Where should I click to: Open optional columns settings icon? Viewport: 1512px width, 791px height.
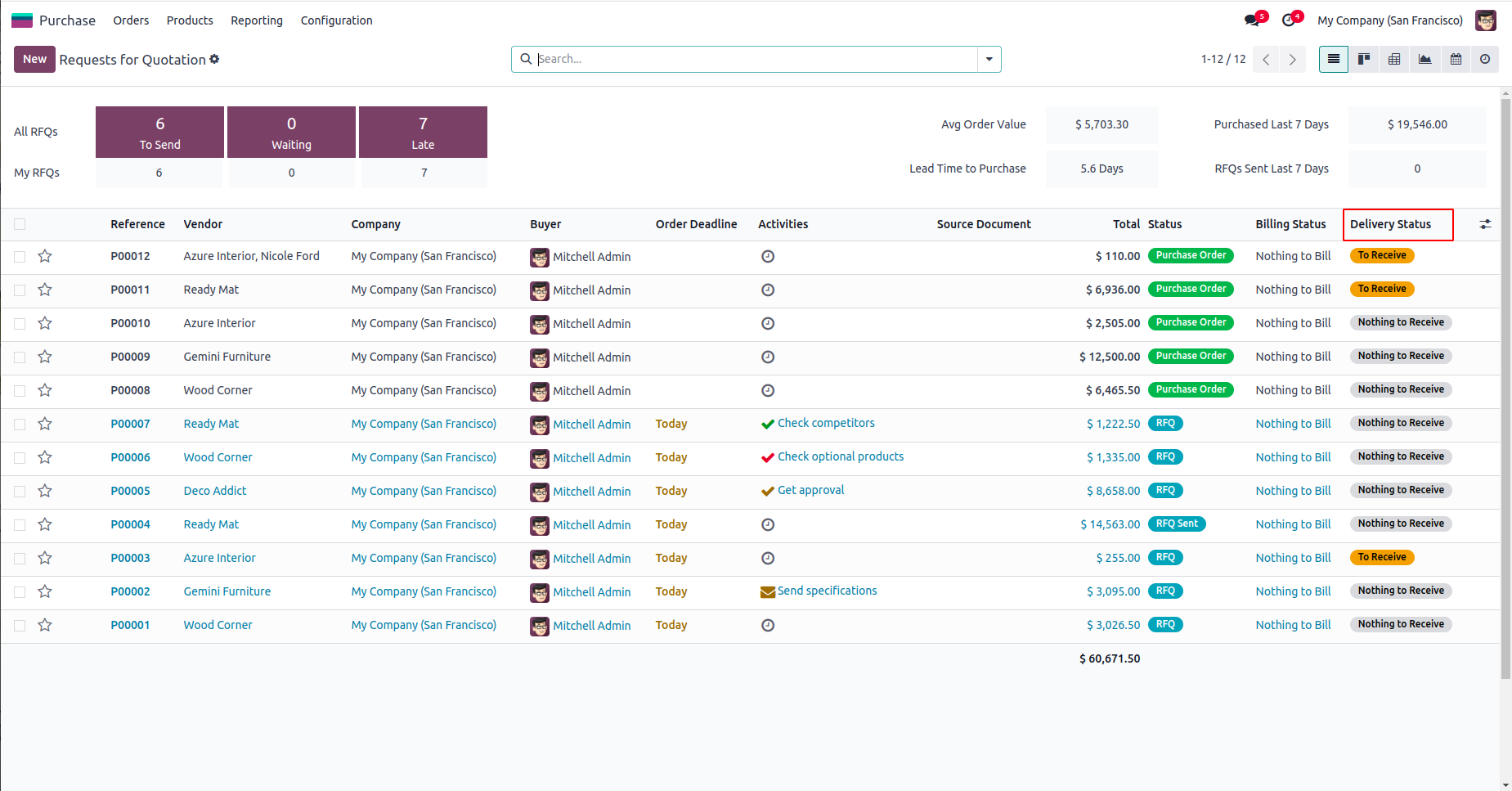[x=1485, y=224]
